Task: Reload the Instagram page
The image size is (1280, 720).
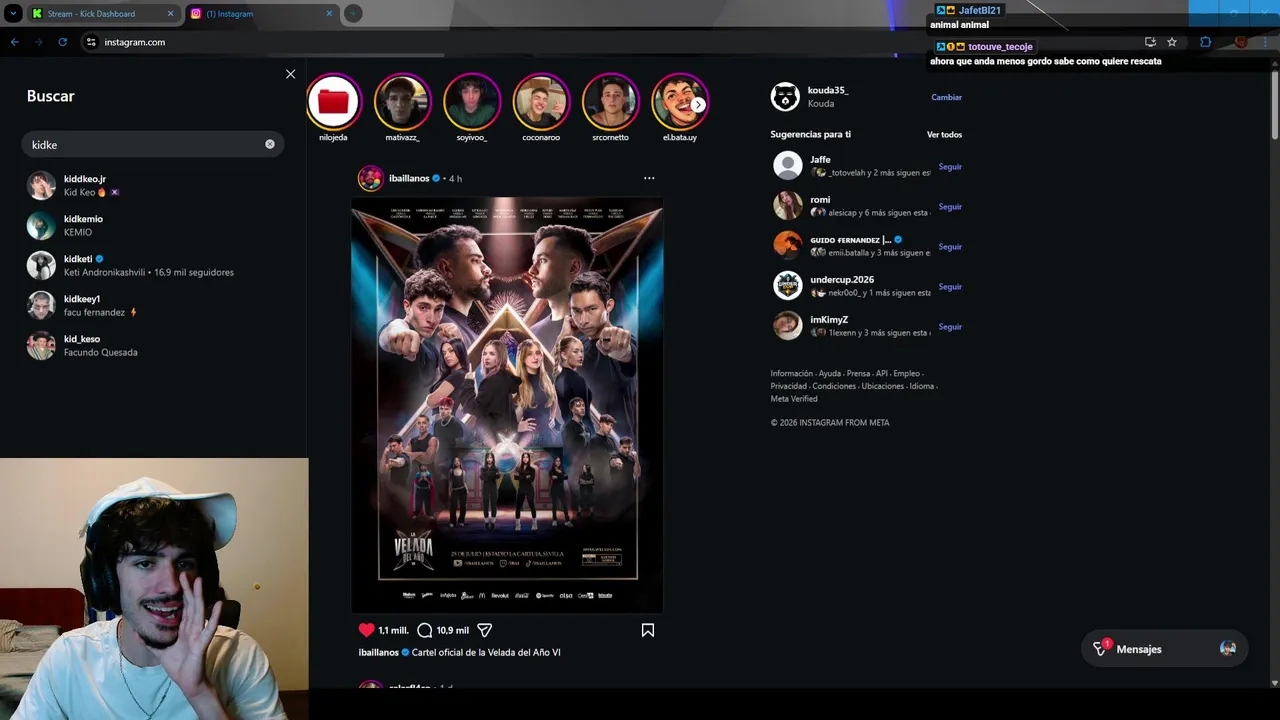Action: click(x=62, y=42)
